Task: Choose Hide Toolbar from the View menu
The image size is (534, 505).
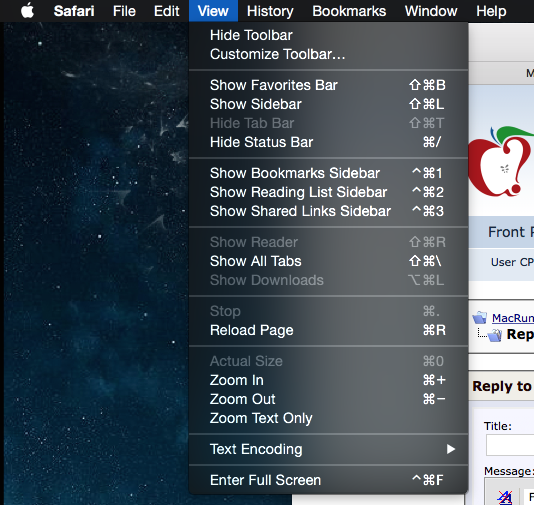Action: tap(328, 35)
